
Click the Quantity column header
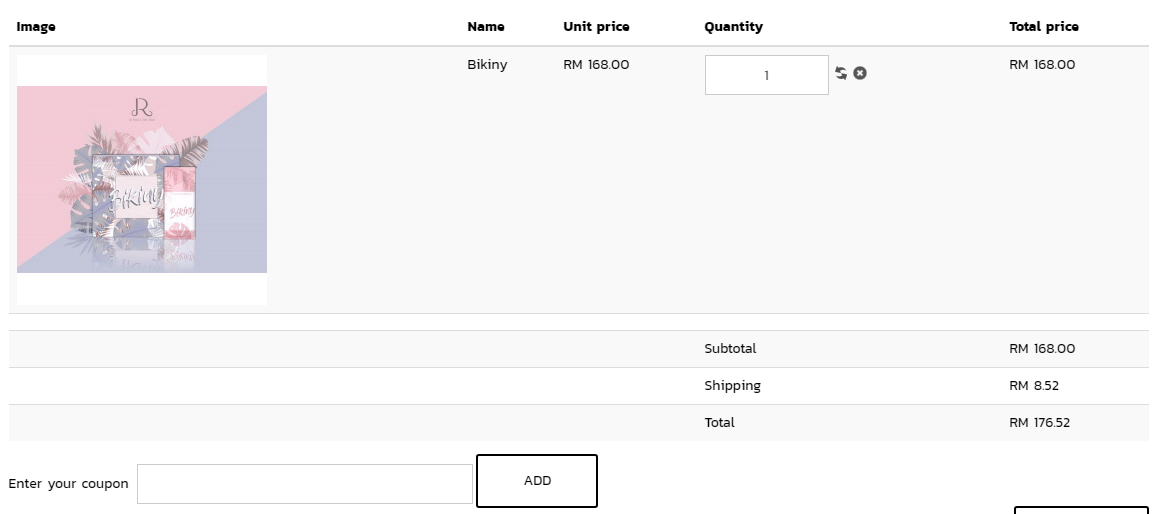[733, 27]
